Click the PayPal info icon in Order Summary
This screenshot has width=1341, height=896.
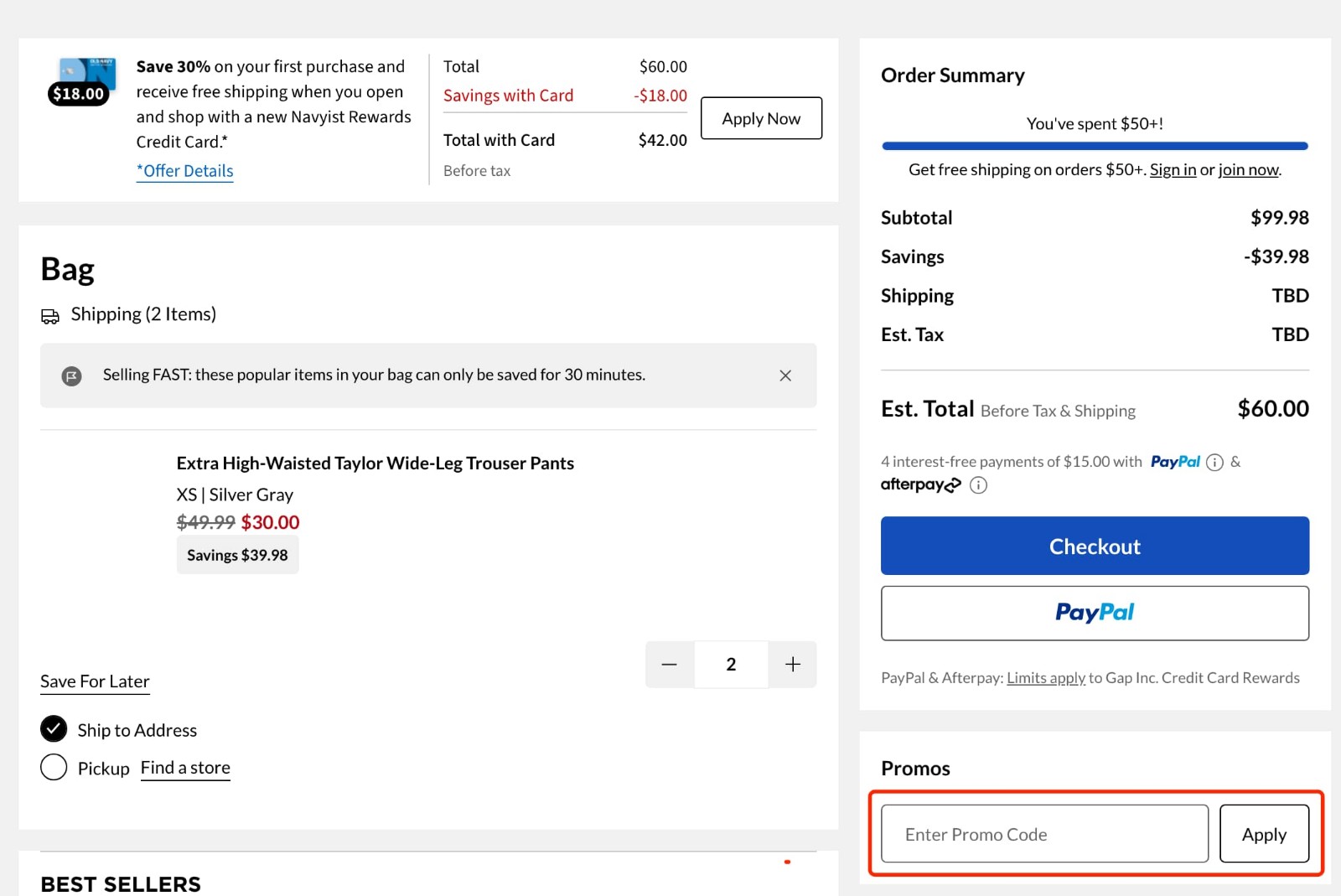pos(1214,462)
